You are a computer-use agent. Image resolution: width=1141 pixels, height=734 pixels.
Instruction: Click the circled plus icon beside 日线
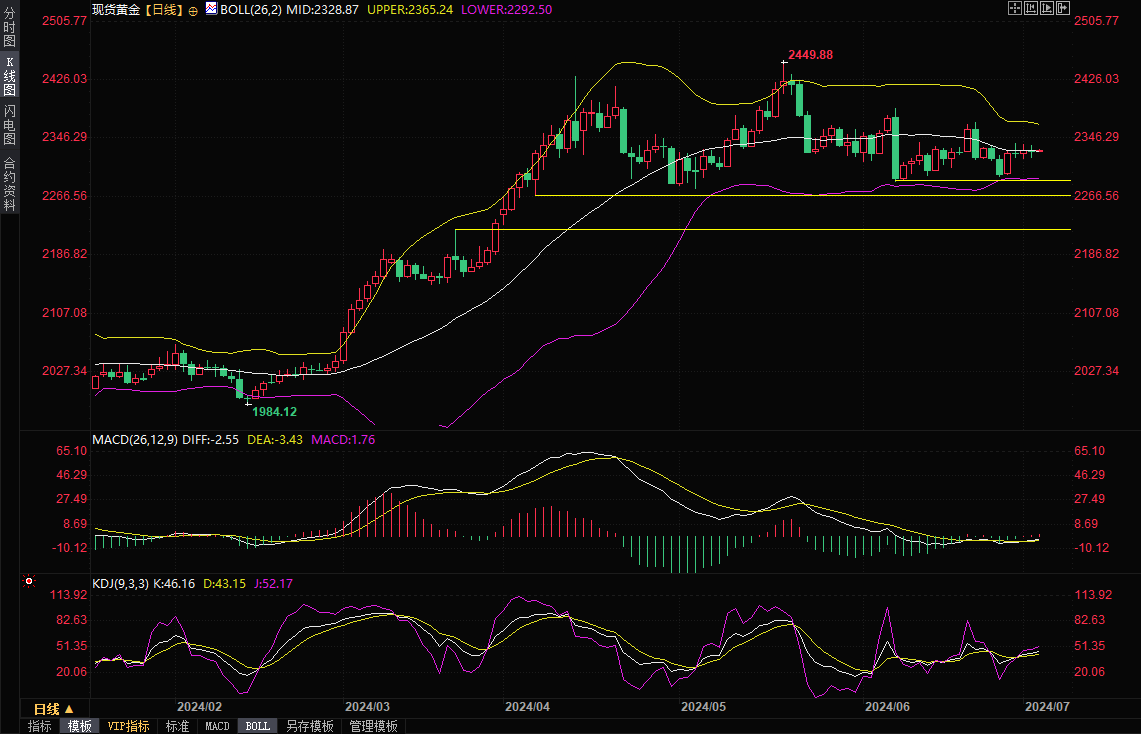(193, 10)
